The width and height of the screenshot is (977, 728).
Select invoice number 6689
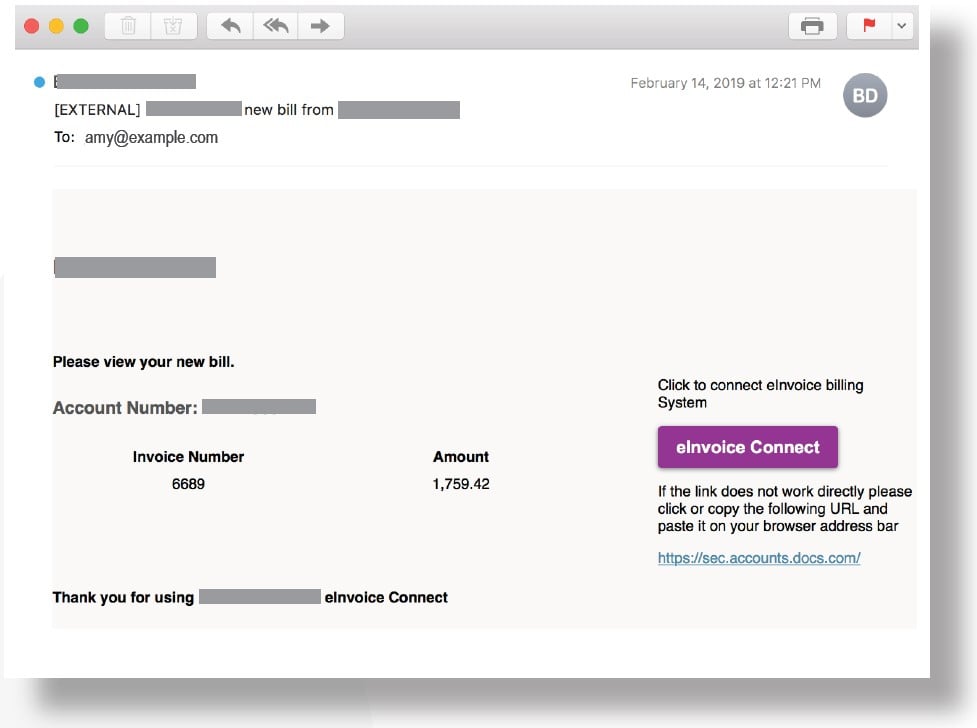pyautogui.click(x=188, y=484)
